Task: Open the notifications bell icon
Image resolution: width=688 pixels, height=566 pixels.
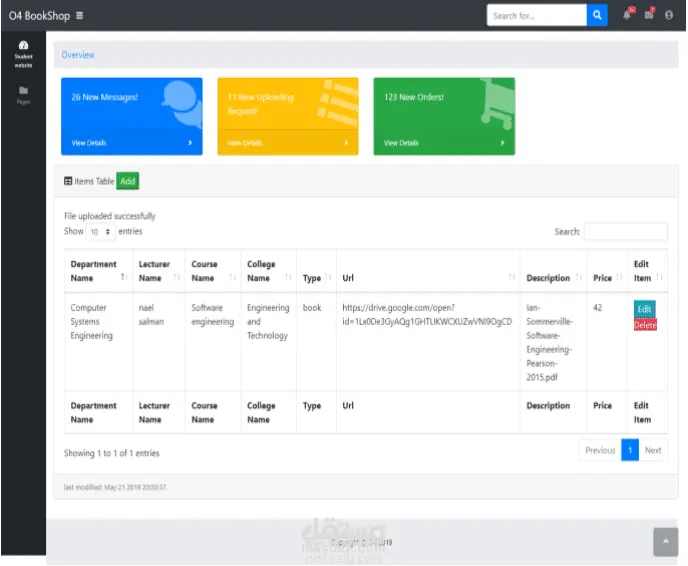Action: [x=628, y=14]
